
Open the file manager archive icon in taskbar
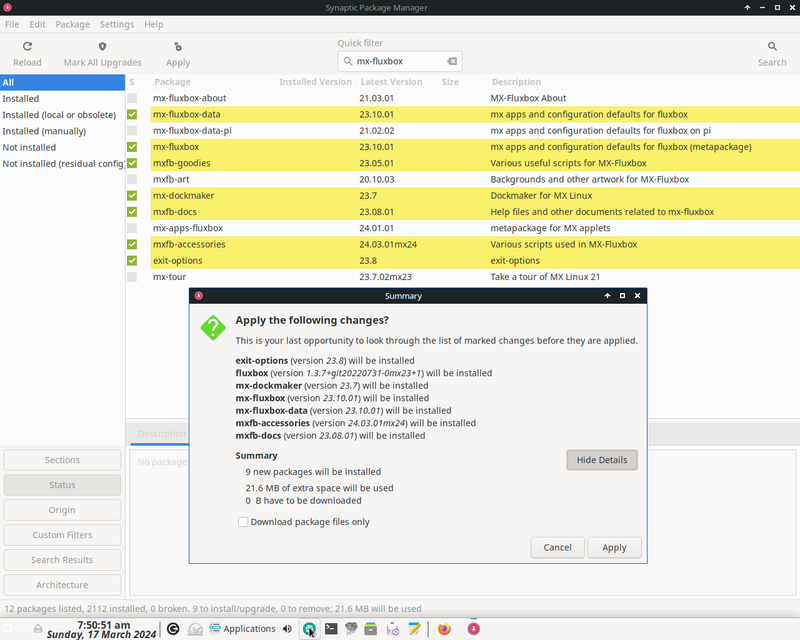click(371, 629)
